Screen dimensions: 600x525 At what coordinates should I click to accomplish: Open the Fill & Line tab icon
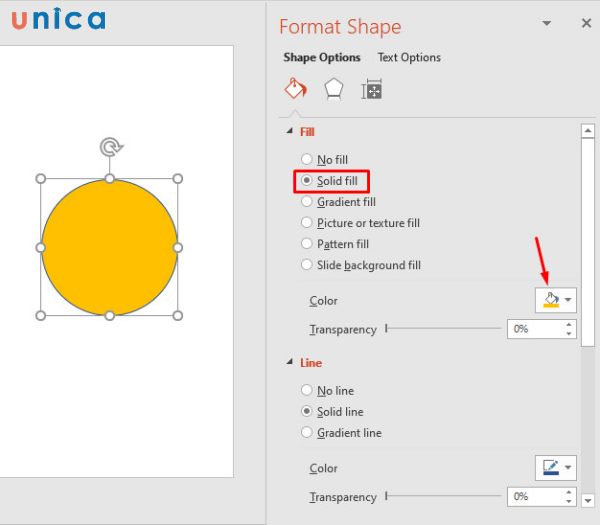coord(295,89)
